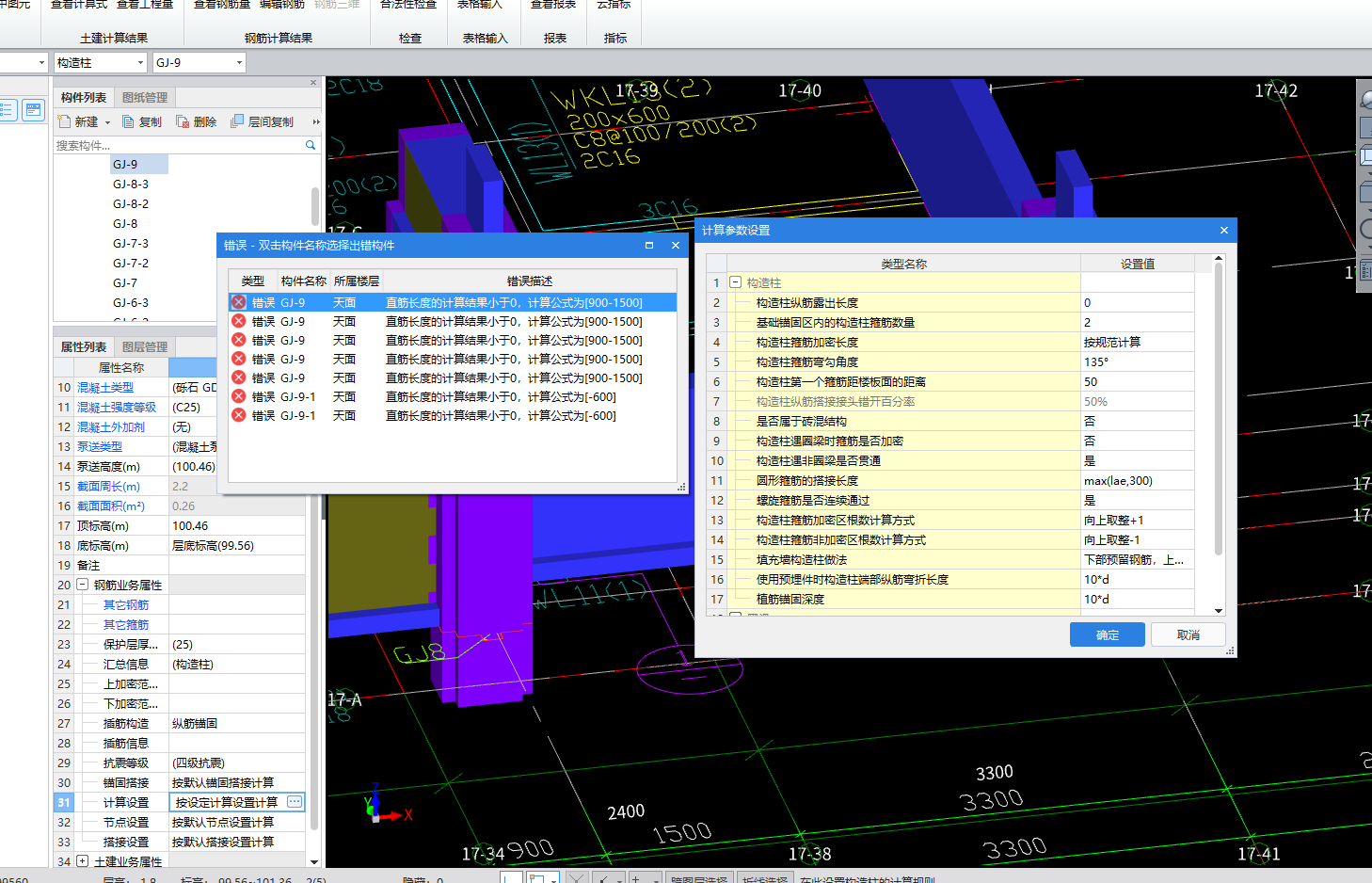
Task: Click the 是 value for 遇非圈梁是否贯通
Action: 1138,460
